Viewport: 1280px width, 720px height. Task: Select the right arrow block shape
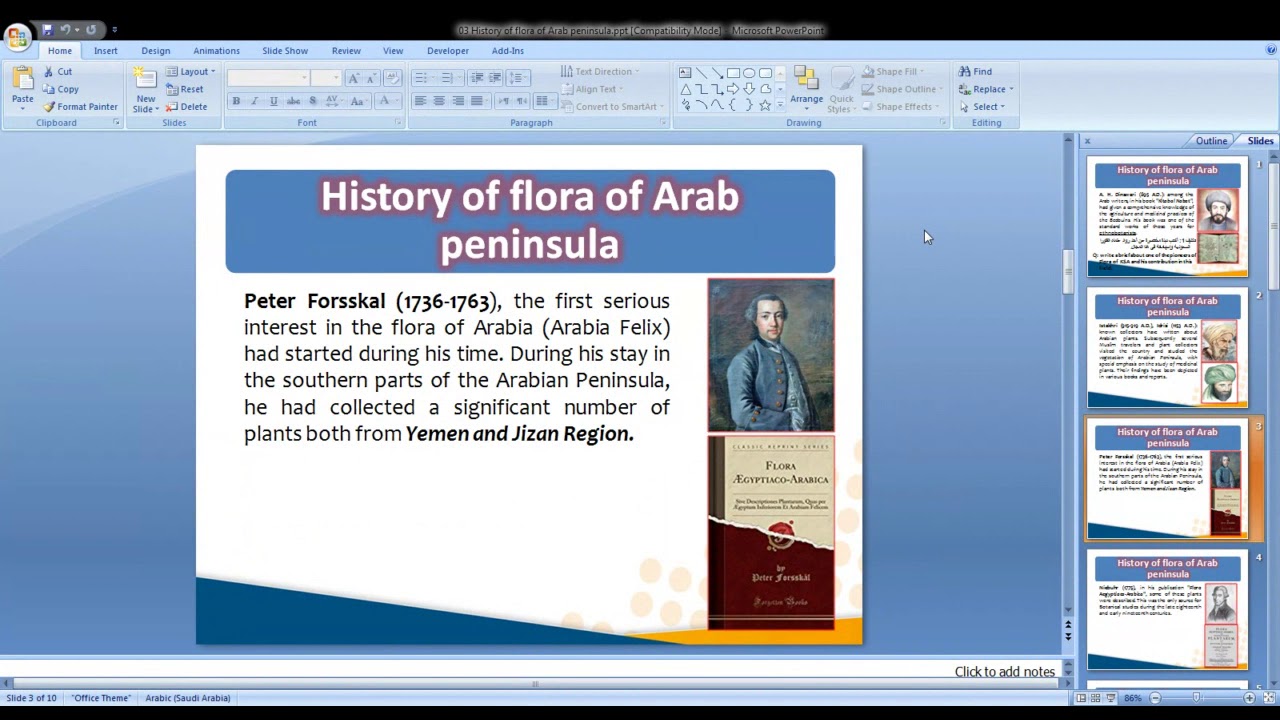coord(733,89)
